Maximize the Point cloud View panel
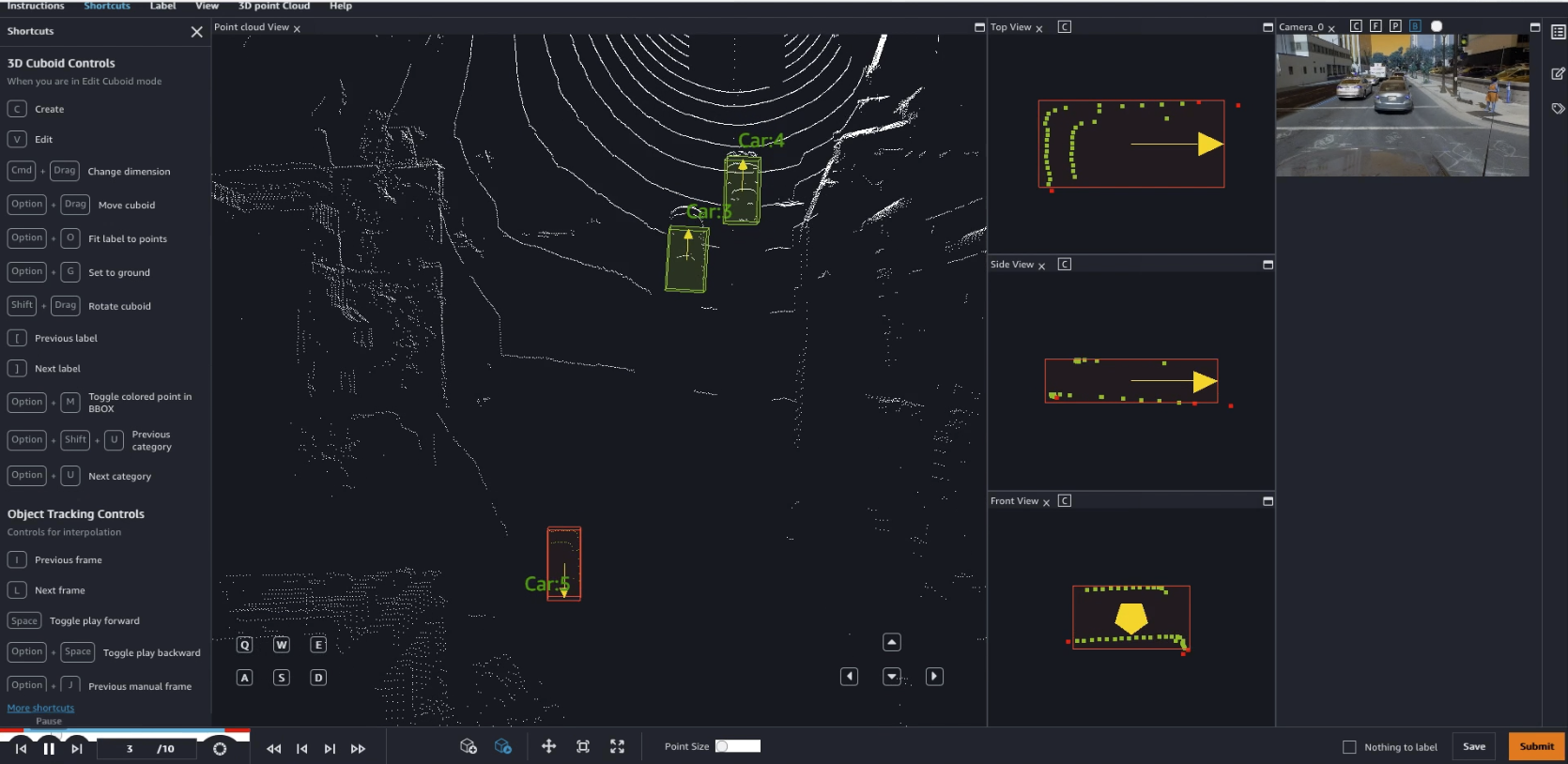The width and height of the screenshot is (1568, 764). (979, 27)
